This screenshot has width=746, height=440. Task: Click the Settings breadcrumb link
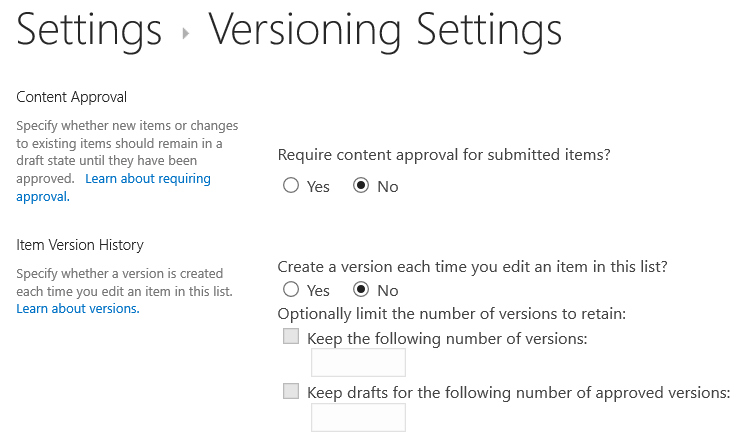click(89, 31)
